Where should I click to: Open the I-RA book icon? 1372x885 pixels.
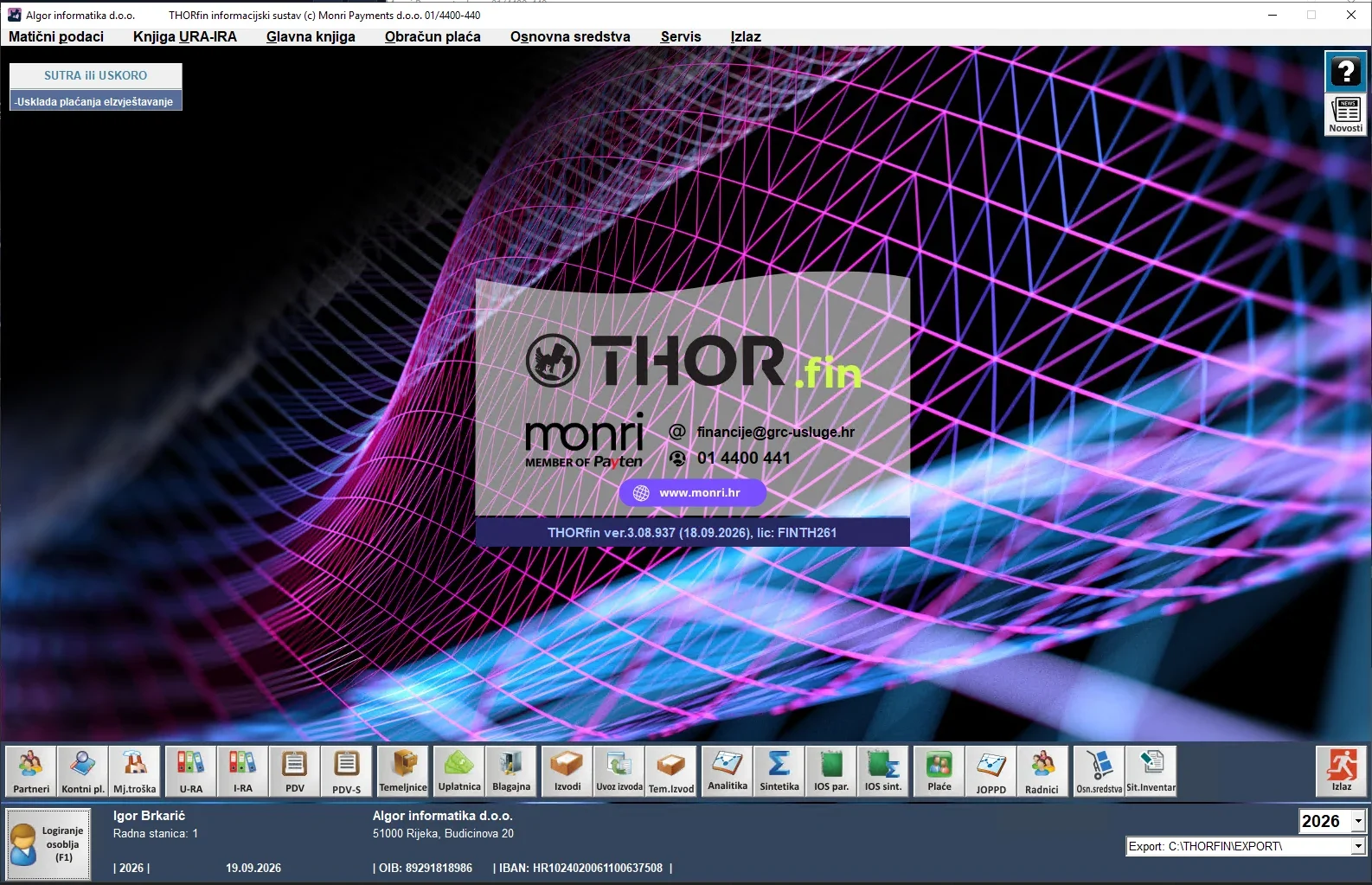pos(243,771)
